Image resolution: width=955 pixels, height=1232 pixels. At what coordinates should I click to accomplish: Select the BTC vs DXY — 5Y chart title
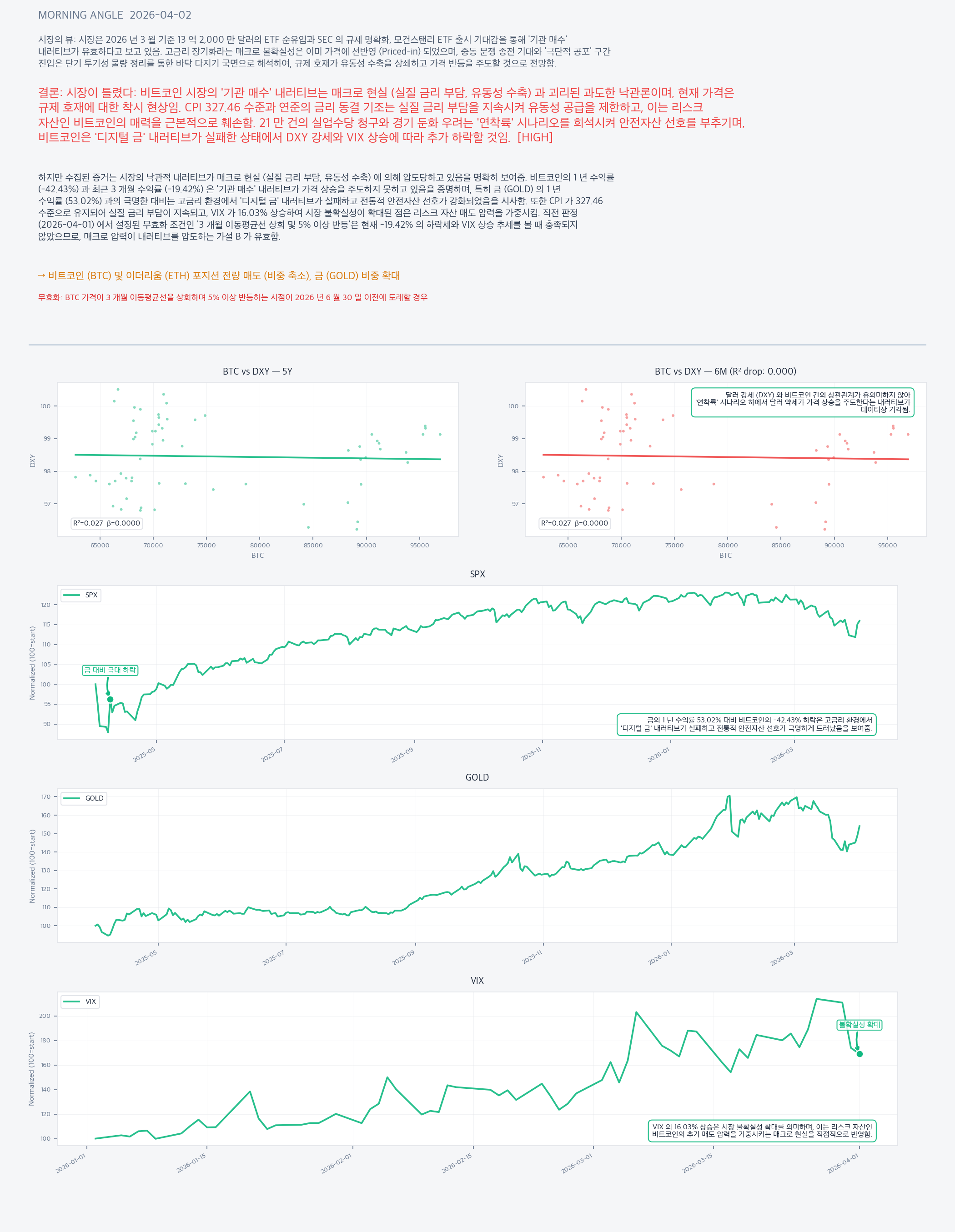coord(257,371)
